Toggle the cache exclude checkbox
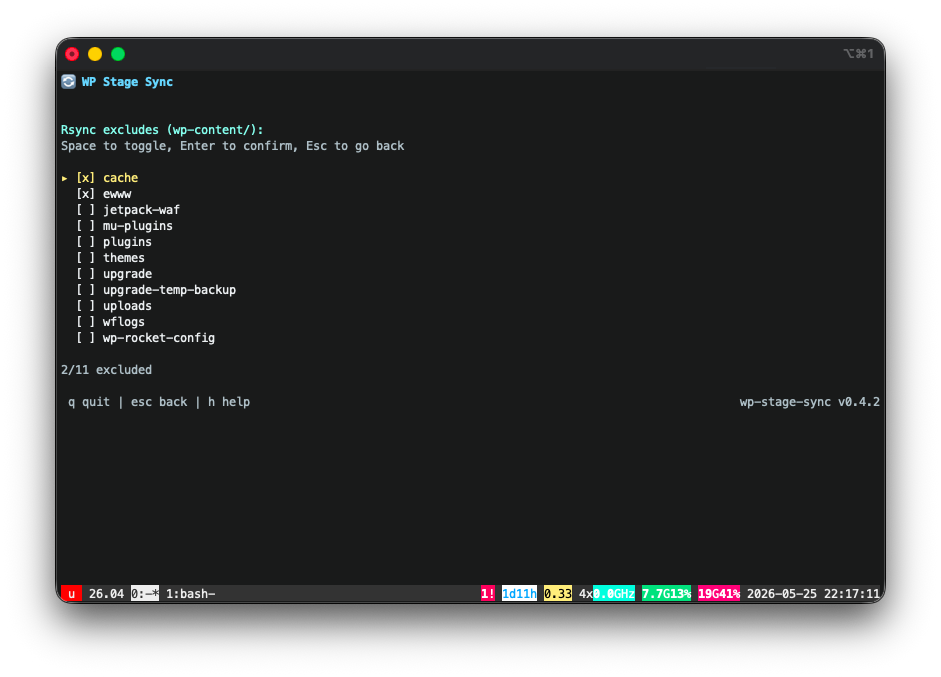Image resolution: width=941 pixels, height=677 pixels. [x=85, y=178]
